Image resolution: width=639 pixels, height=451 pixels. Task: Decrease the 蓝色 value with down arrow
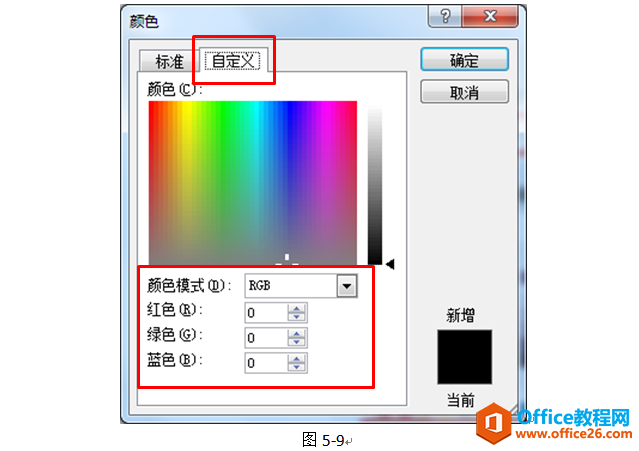(296, 367)
